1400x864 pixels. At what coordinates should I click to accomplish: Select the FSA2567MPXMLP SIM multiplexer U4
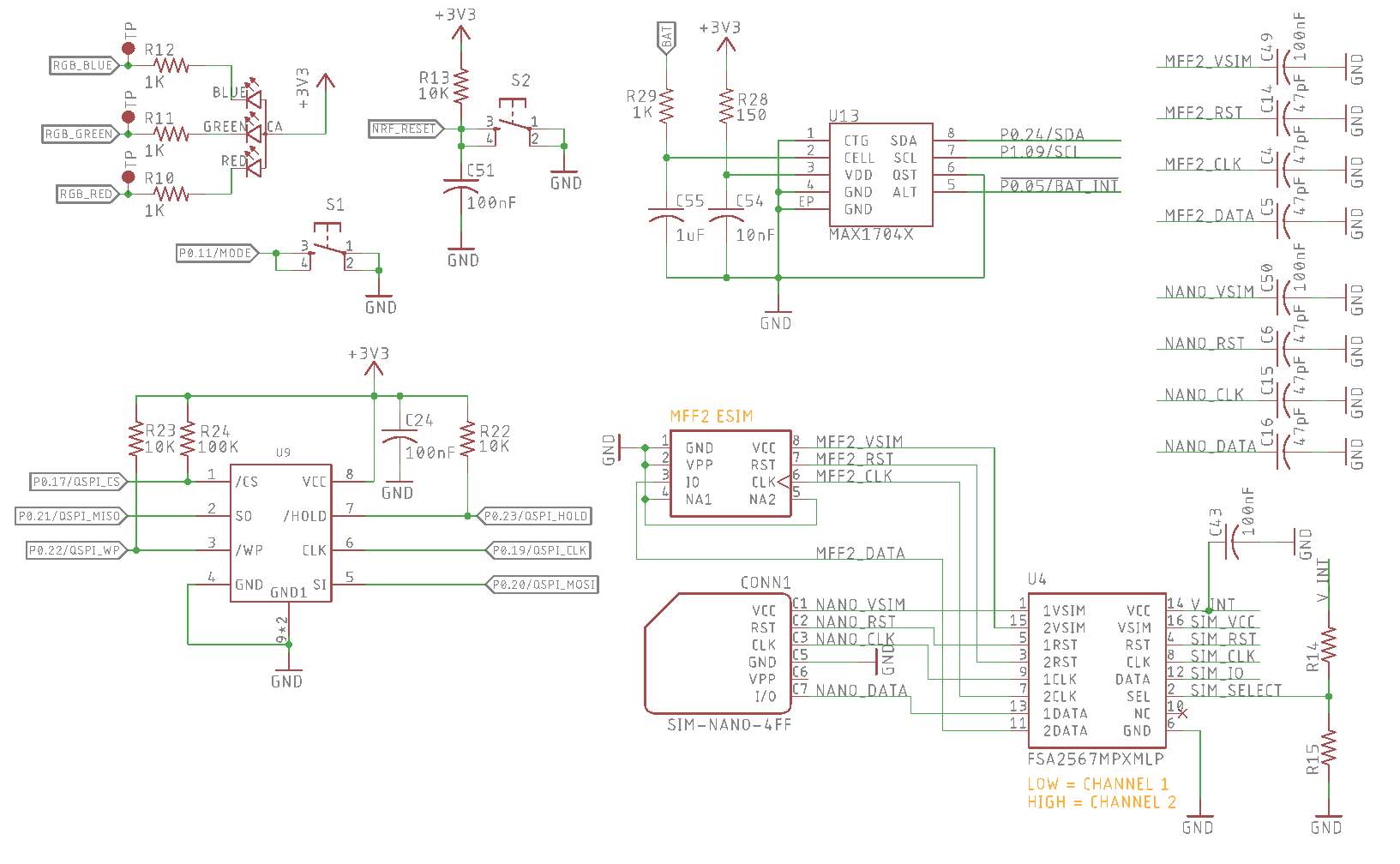1097,669
